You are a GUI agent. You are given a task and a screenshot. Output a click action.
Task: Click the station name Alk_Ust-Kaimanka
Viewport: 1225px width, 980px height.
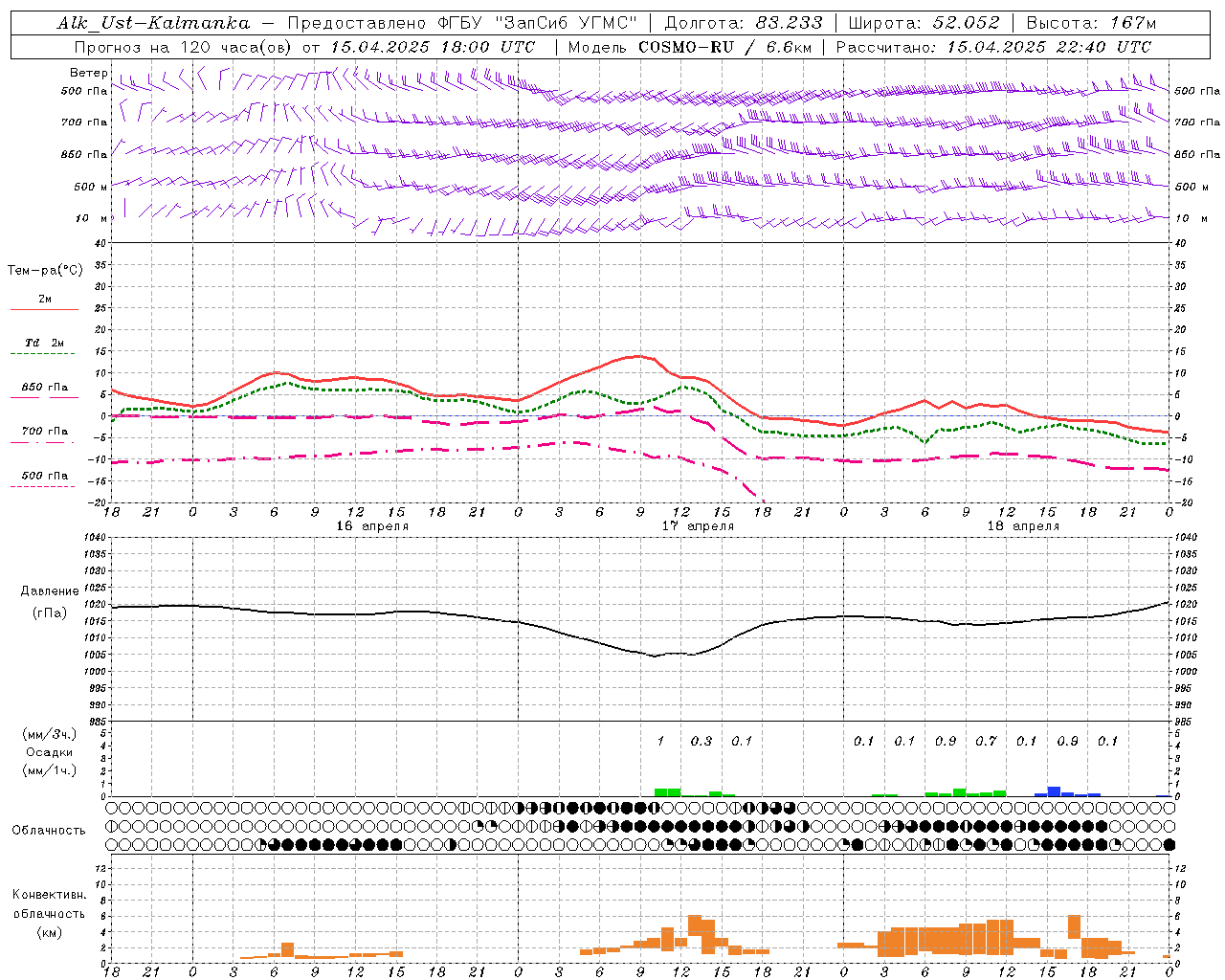pos(154,23)
